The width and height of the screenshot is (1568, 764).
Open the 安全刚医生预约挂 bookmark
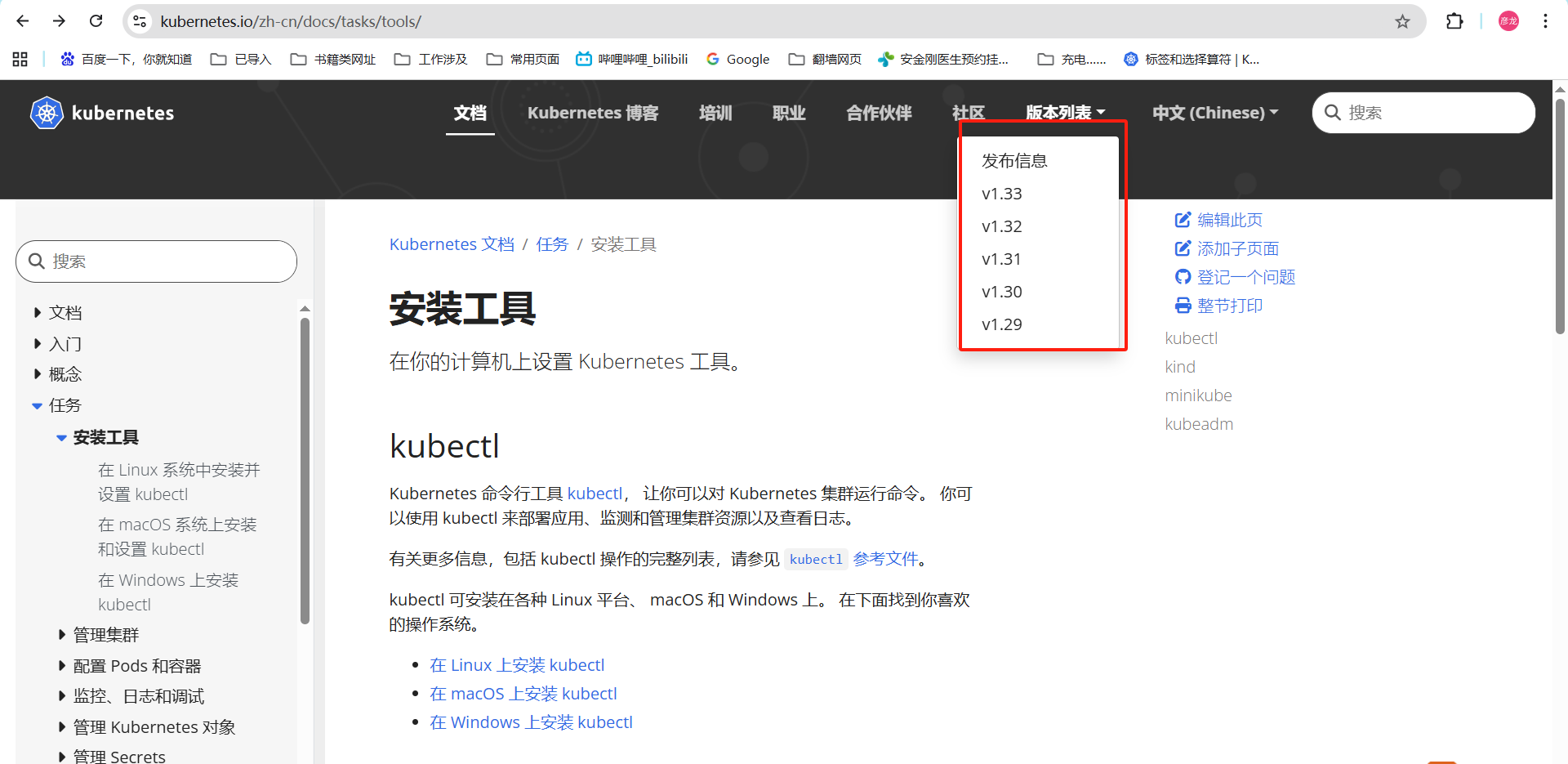pyautogui.click(x=943, y=59)
